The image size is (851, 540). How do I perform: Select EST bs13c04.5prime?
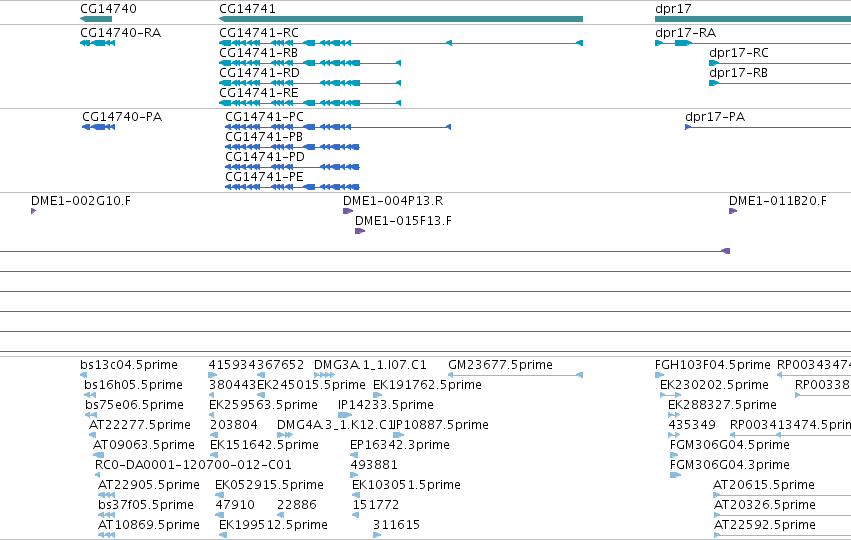[x=129, y=365]
